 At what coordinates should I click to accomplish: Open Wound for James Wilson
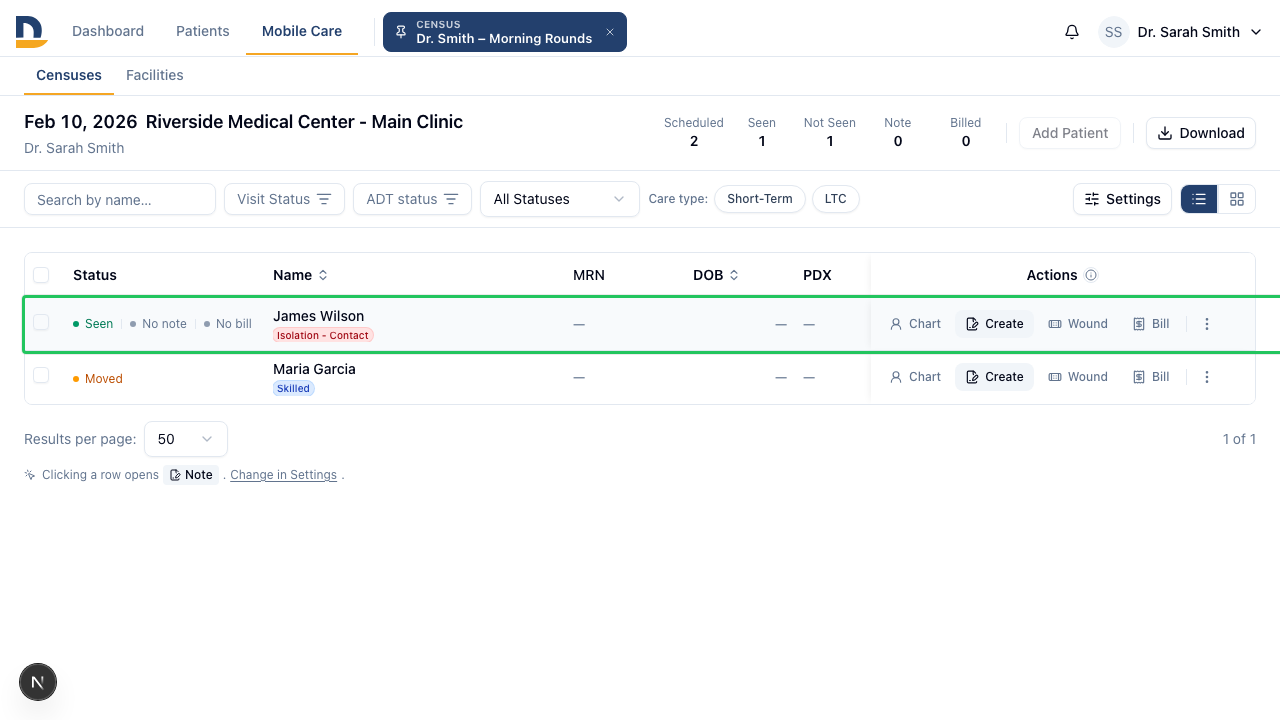tap(1078, 324)
